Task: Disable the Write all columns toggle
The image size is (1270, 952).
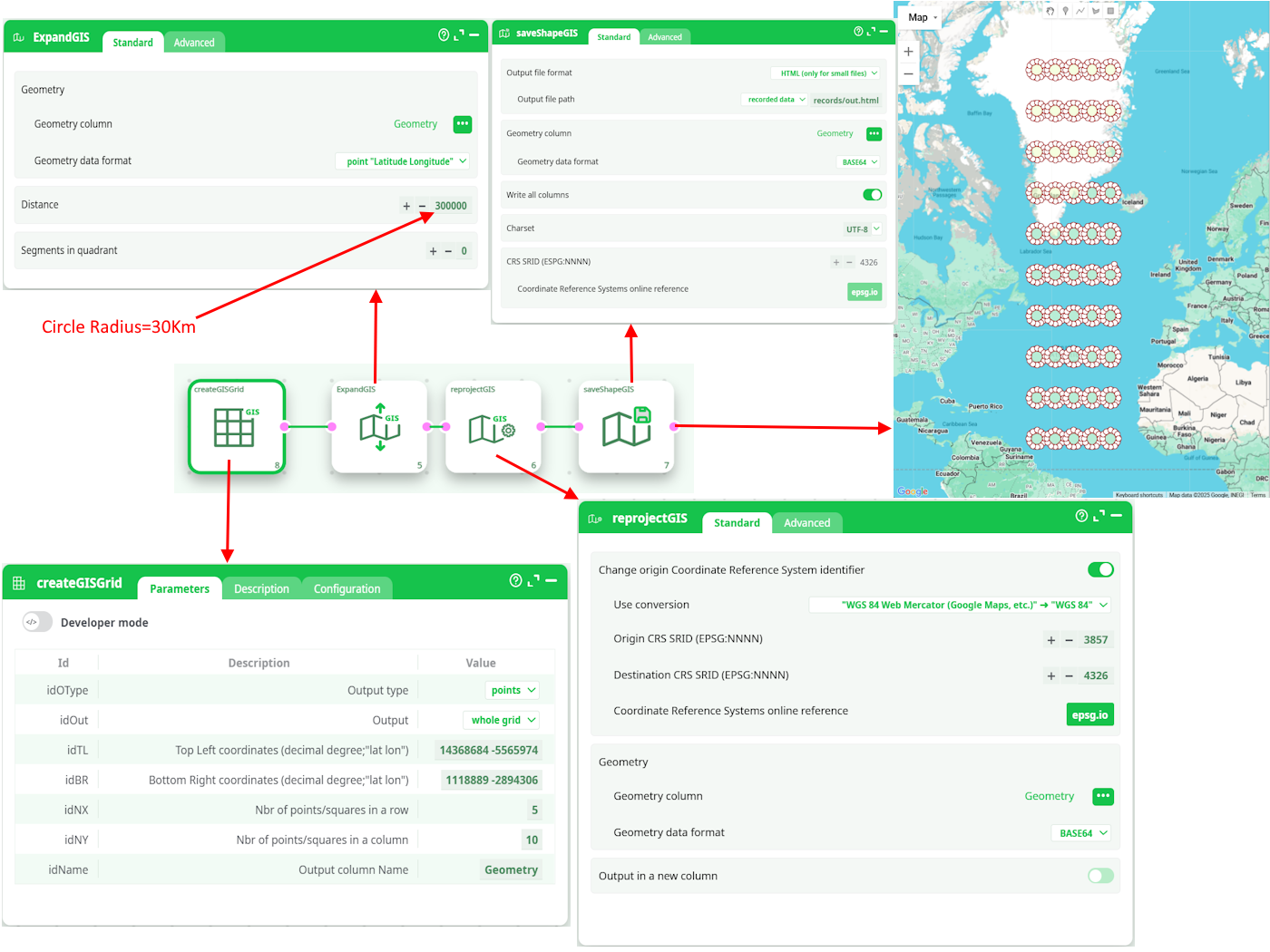Action: (872, 194)
